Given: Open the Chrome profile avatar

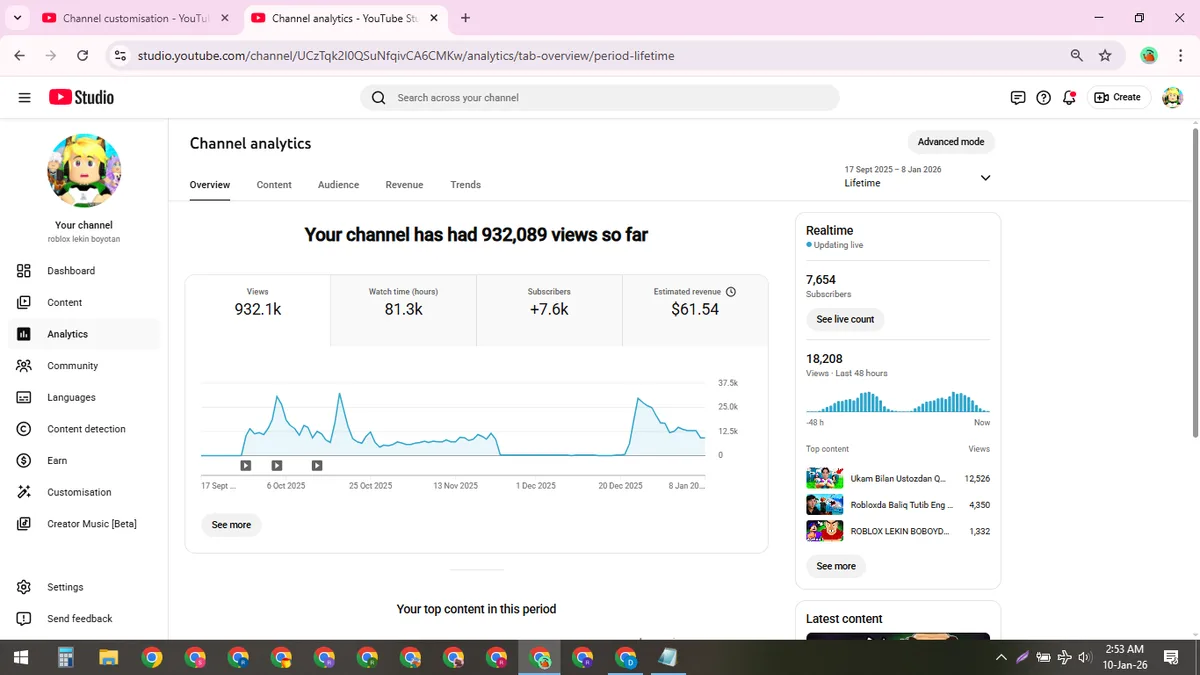Looking at the screenshot, I should [1149, 56].
